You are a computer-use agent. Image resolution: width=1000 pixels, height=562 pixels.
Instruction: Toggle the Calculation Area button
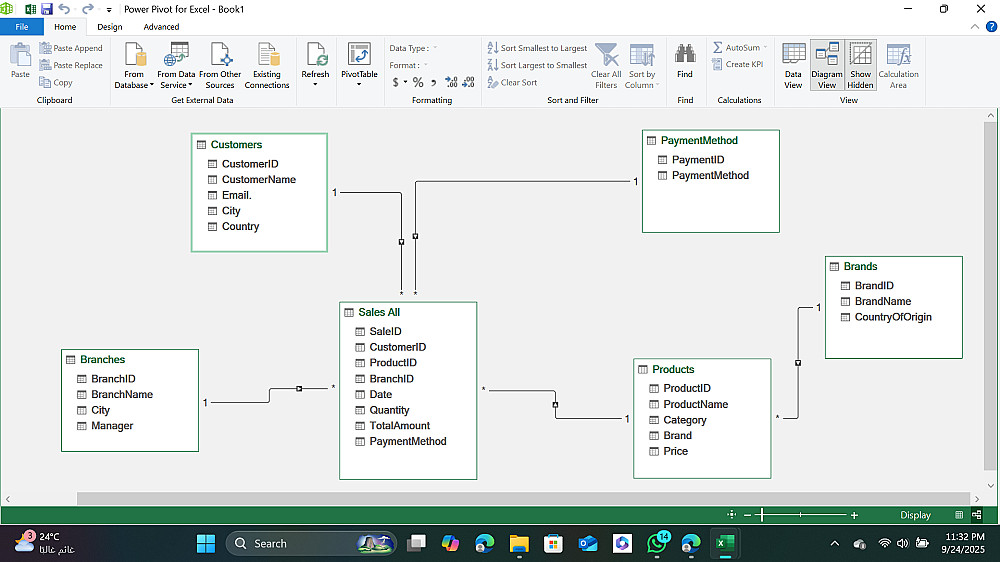(x=899, y=65)
